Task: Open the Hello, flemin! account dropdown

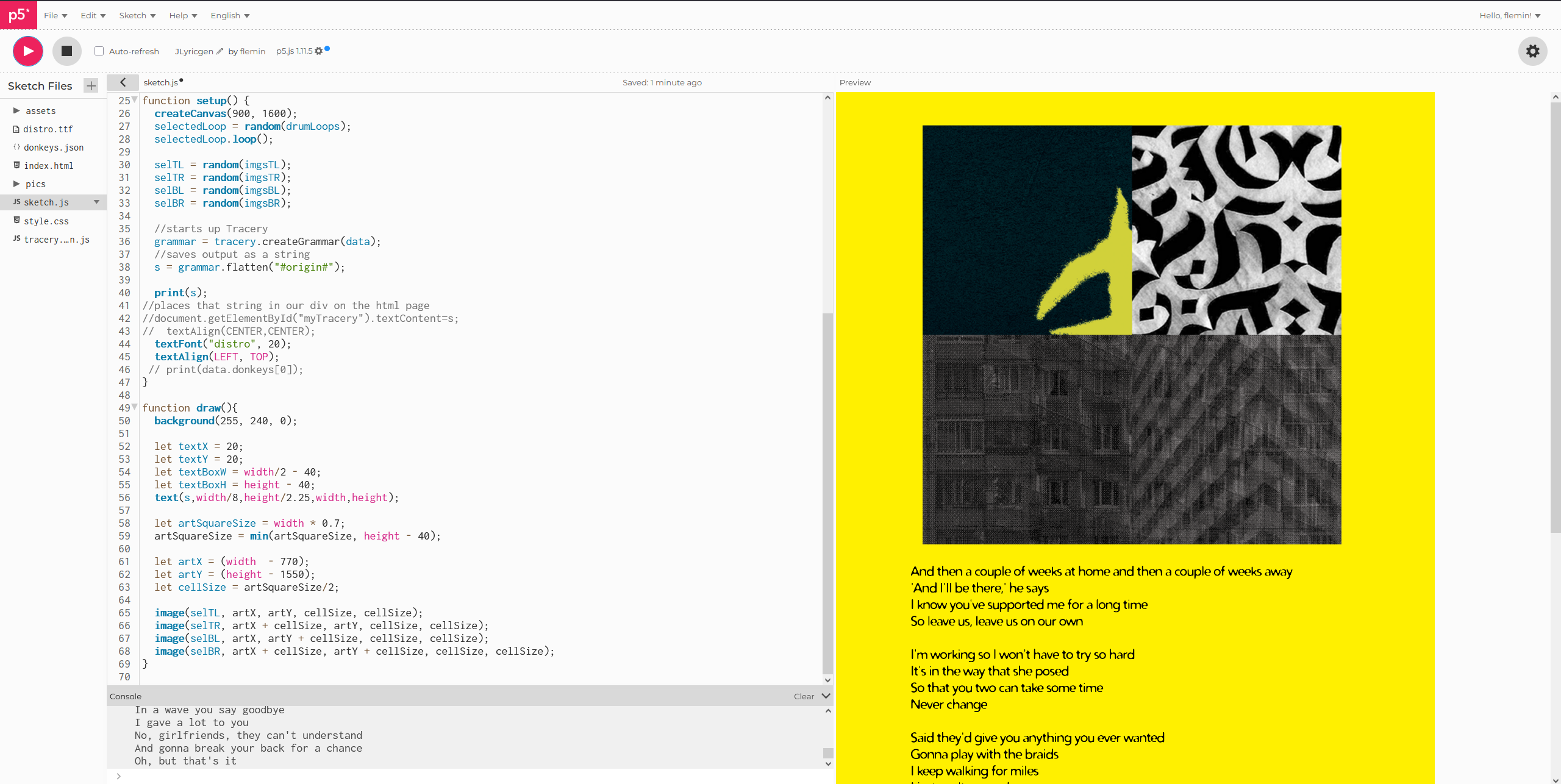Action: click(x=1510, y=15)
